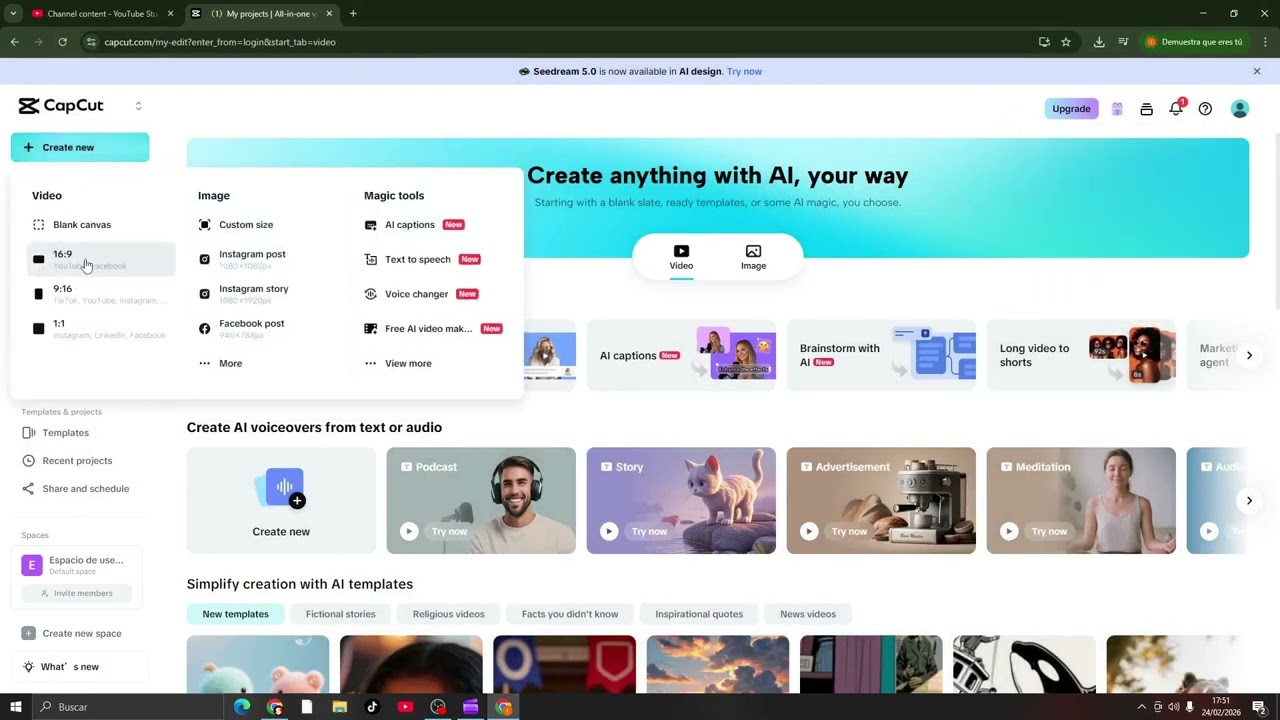Open the gift rewards icon

(1117, 109)
